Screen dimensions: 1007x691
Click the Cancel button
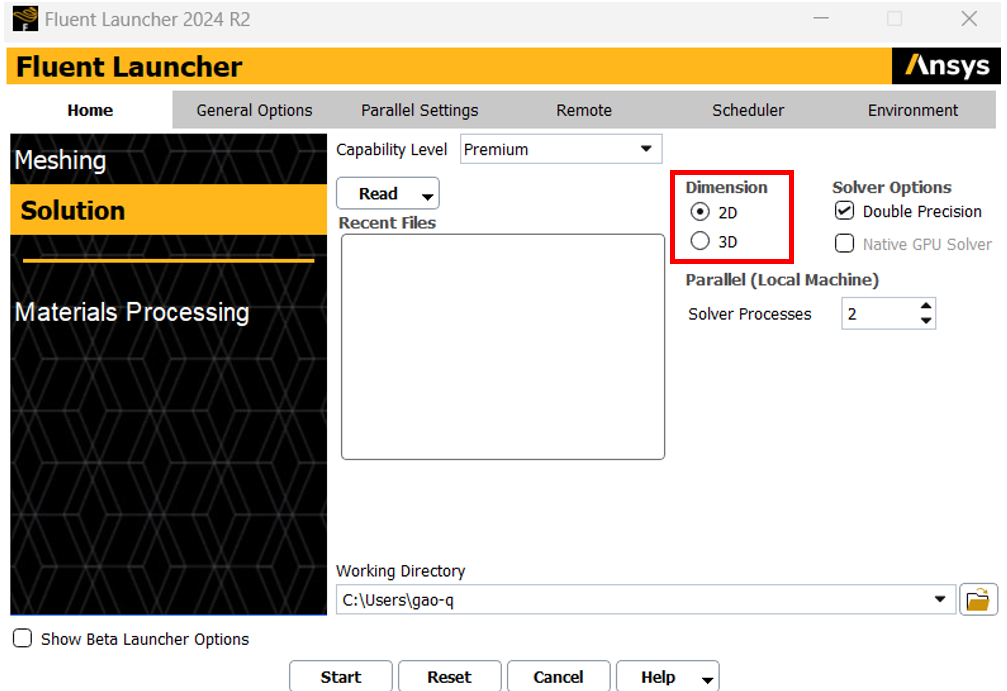(x=558, y=676)
